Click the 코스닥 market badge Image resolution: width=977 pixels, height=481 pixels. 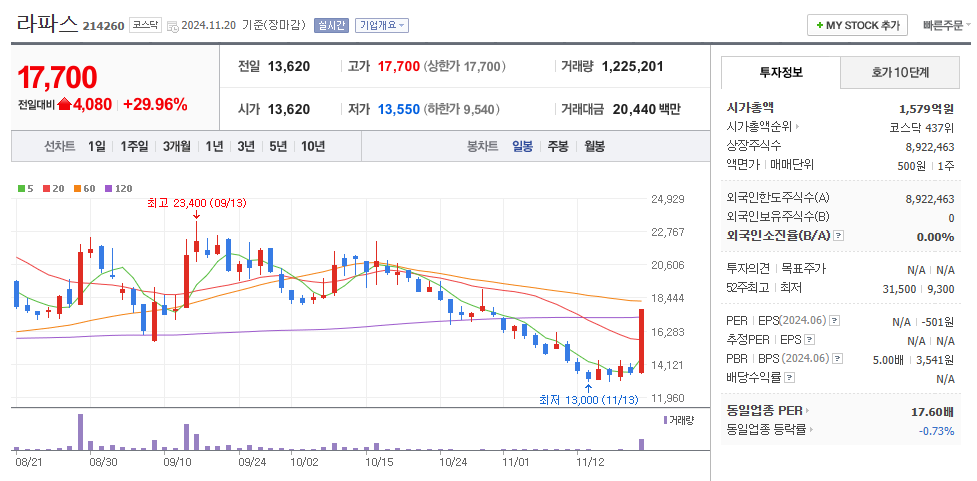coord(145,26)
